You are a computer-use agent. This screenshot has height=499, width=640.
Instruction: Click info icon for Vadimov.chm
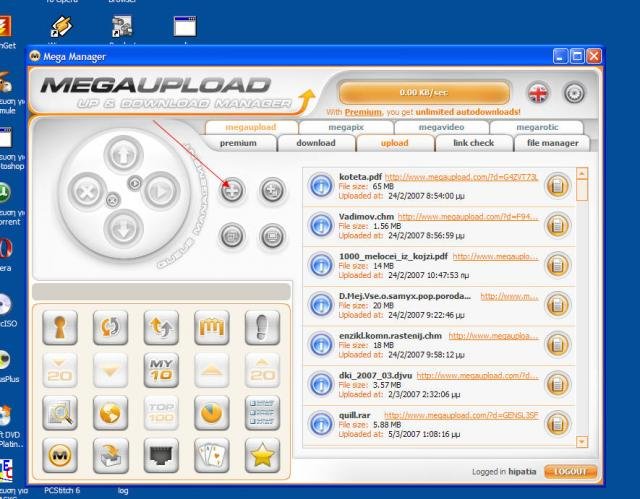321,226
